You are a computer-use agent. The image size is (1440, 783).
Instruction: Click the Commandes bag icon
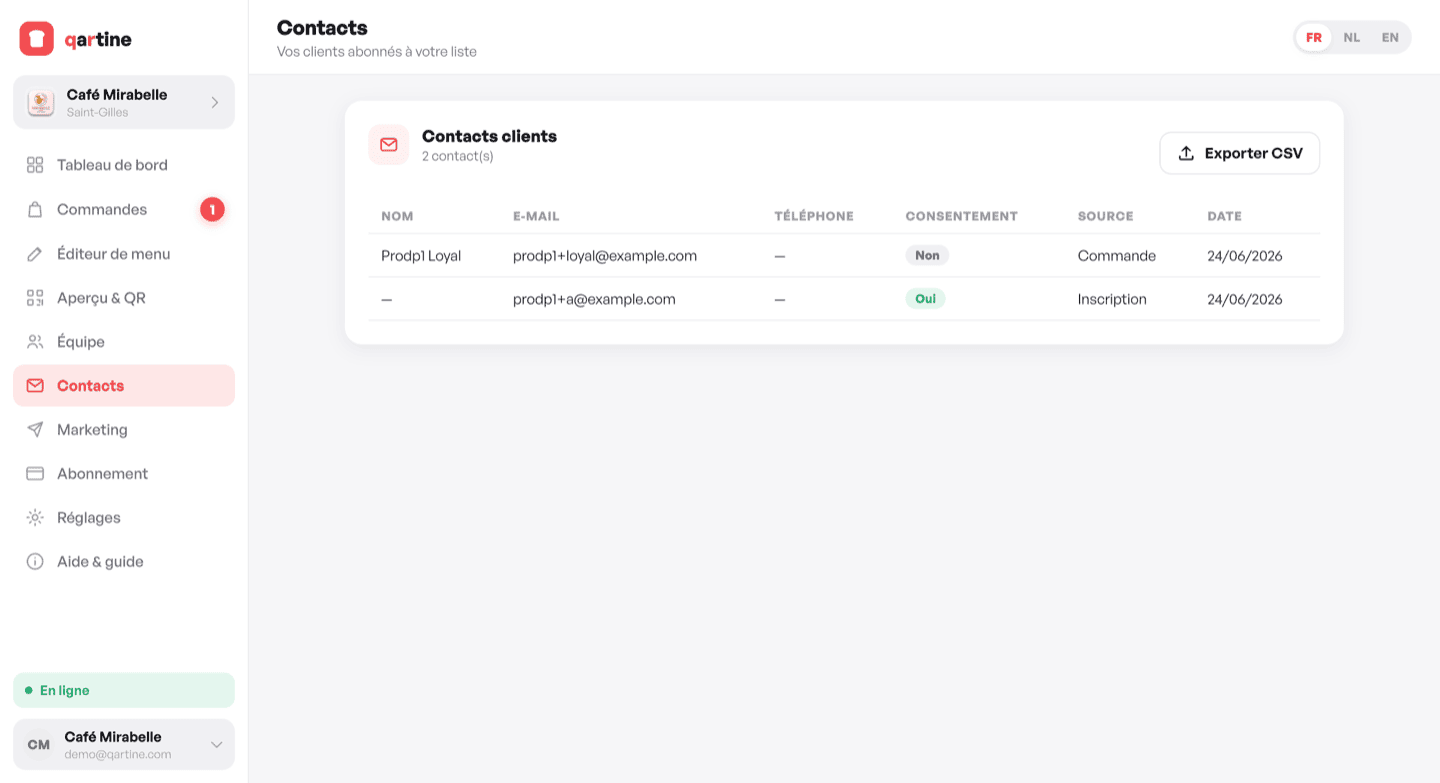click(x=35, y=209)
